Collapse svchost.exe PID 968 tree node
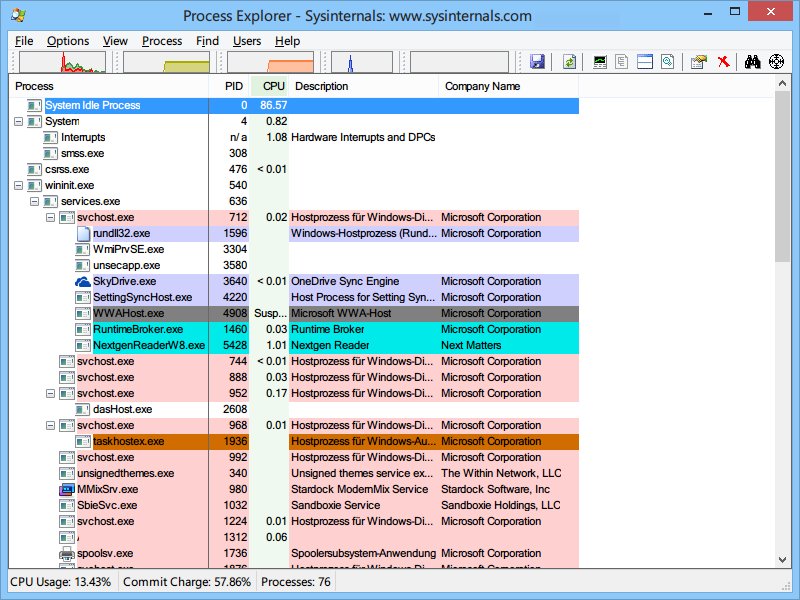800x600 pixels. [x=51, y=426]
